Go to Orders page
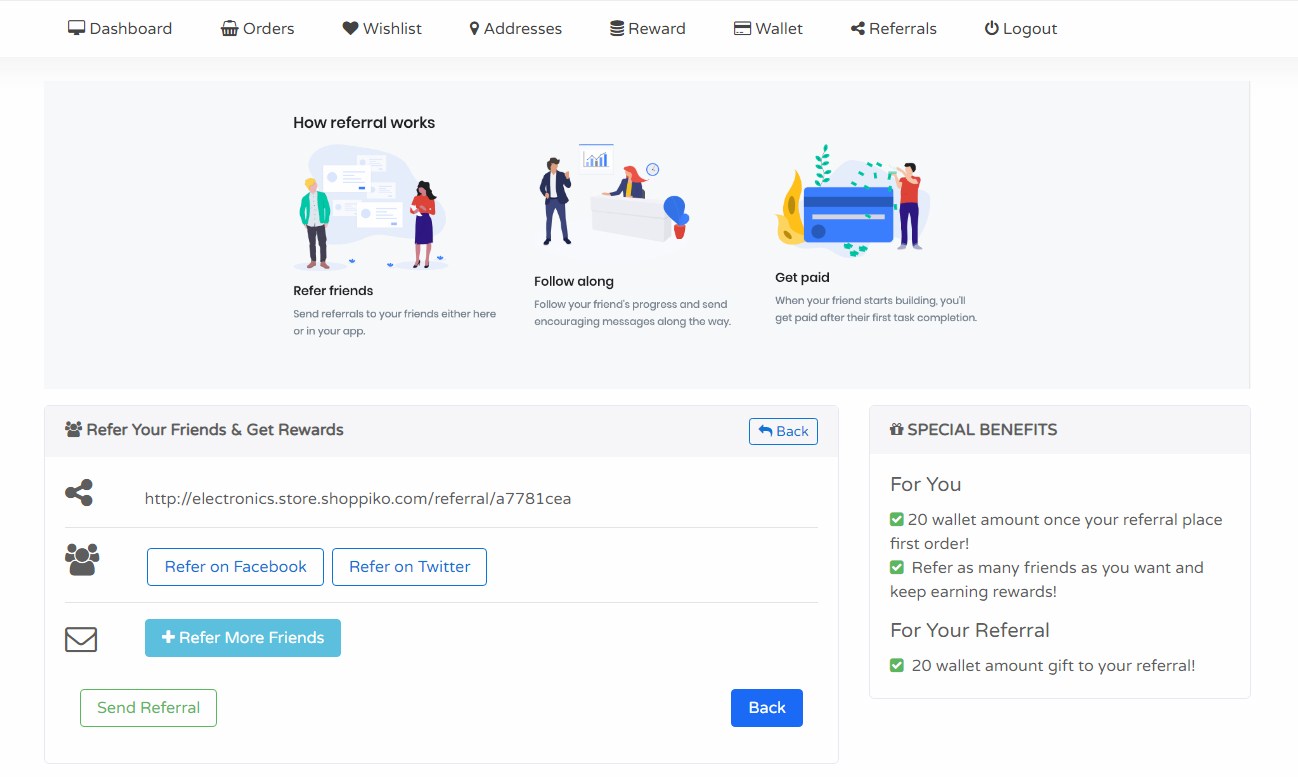Image resolution: width=1298 pixels, height=777 pixels. click(x=258, y=29)
